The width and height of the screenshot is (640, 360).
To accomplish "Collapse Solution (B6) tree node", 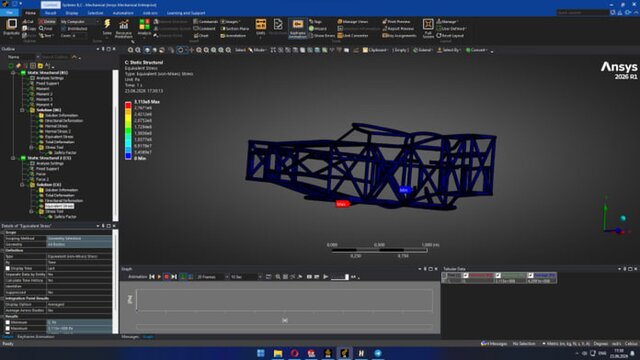I will (x=22, y=110).
